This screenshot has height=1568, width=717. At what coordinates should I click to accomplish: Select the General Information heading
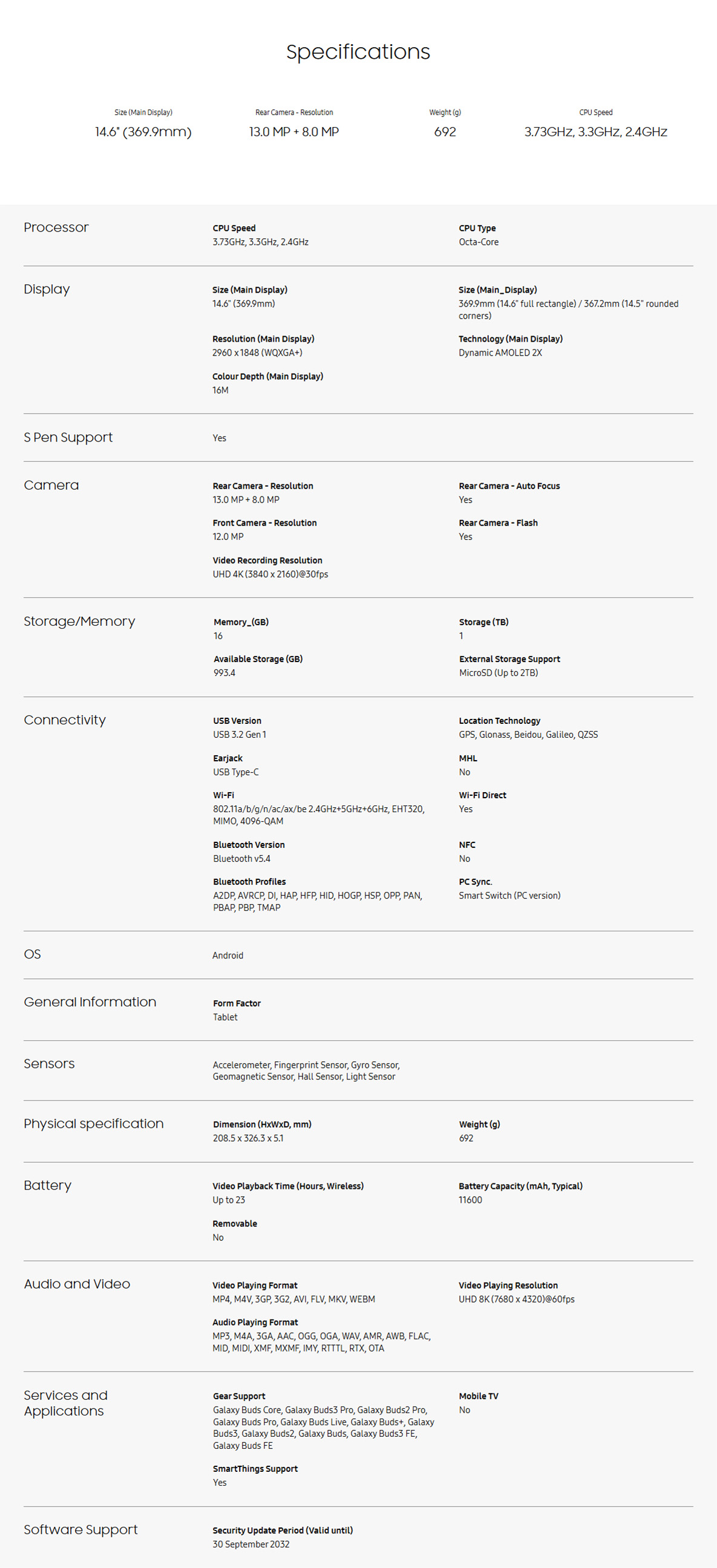[90, 1002]
